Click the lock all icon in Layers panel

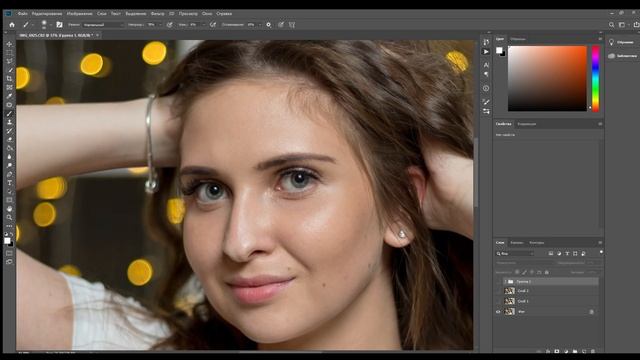(x=547, y=272)
